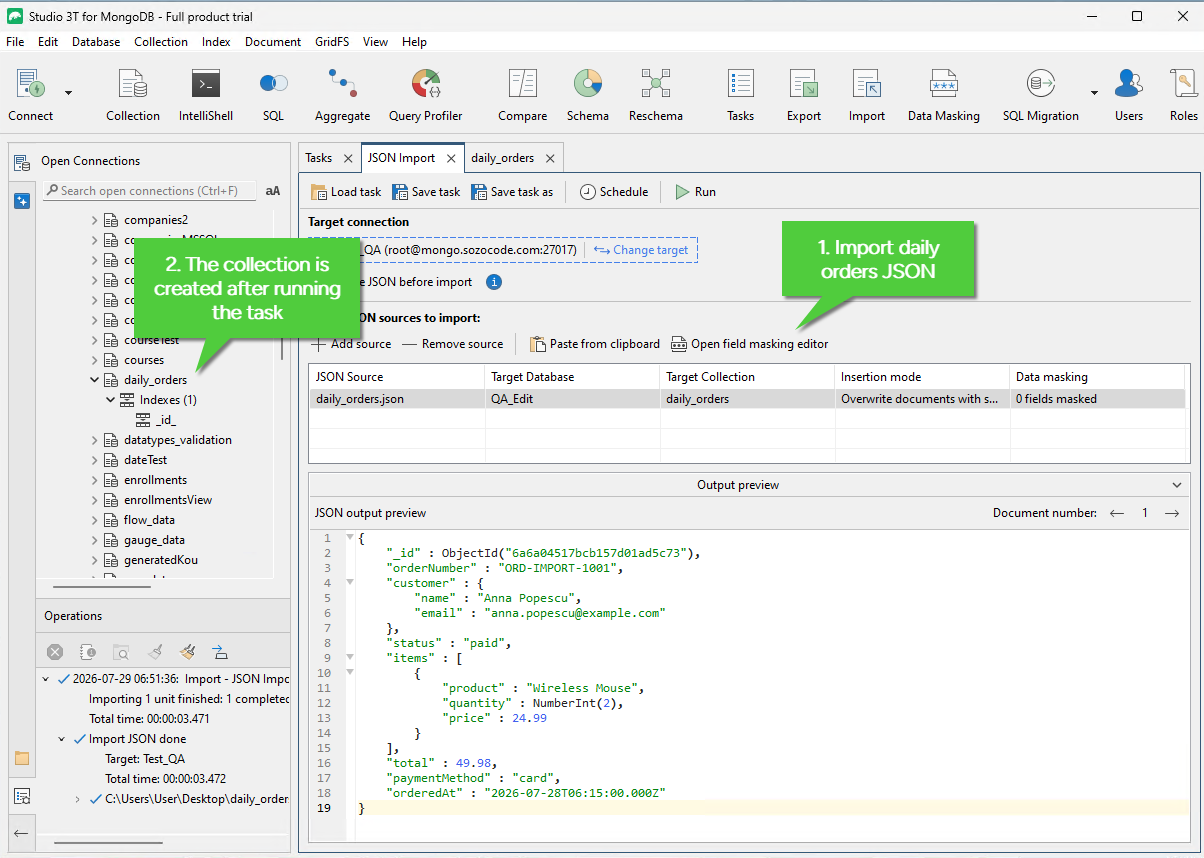Image resolution: width=1204 pixels, height=858 pixels.
Task: Toggle case-sensitive search (aA)
Action: click(273, 191)
